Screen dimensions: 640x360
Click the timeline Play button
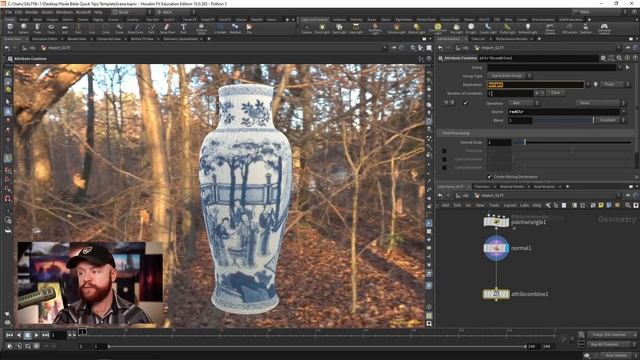pyautogui.click(x=36, y=335)
